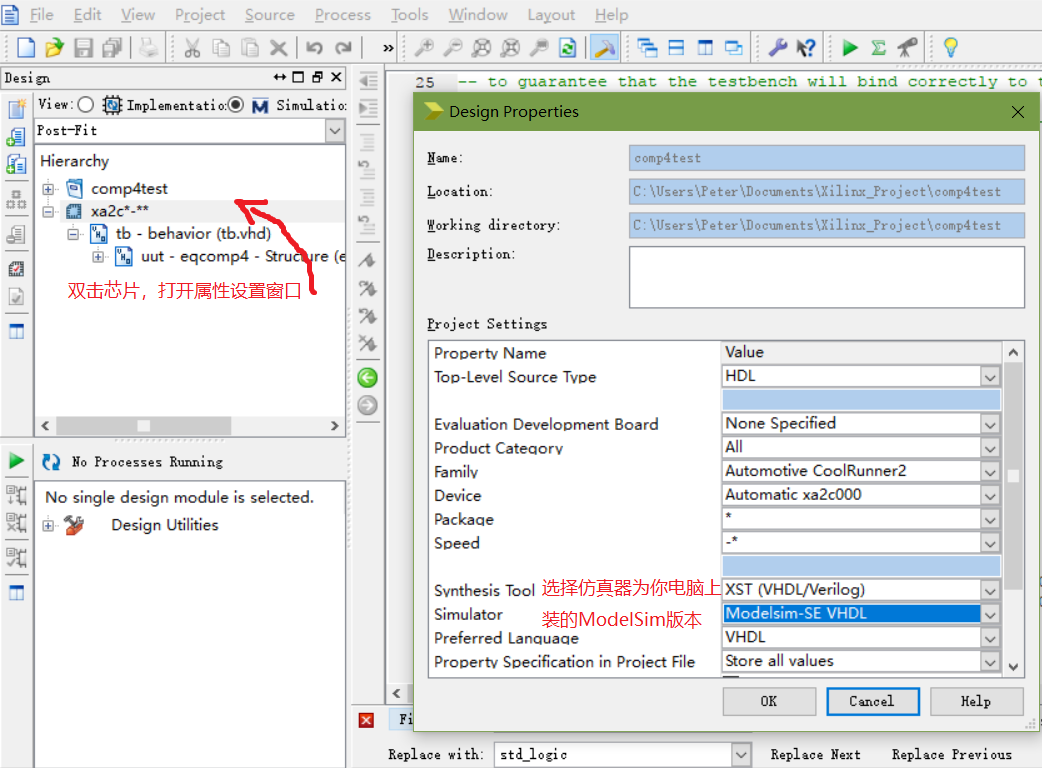Select the Implementation view radio button
This screenshot has width=1042, height=768.
coord(85,104)
